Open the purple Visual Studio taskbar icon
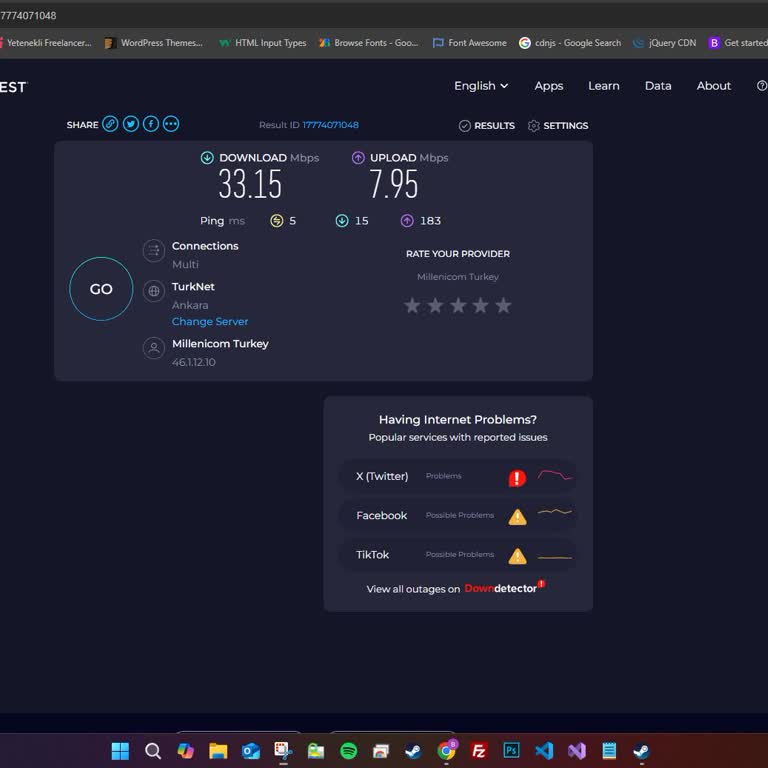The height and width of the screenshot is (768, 768). pos(576,751)
